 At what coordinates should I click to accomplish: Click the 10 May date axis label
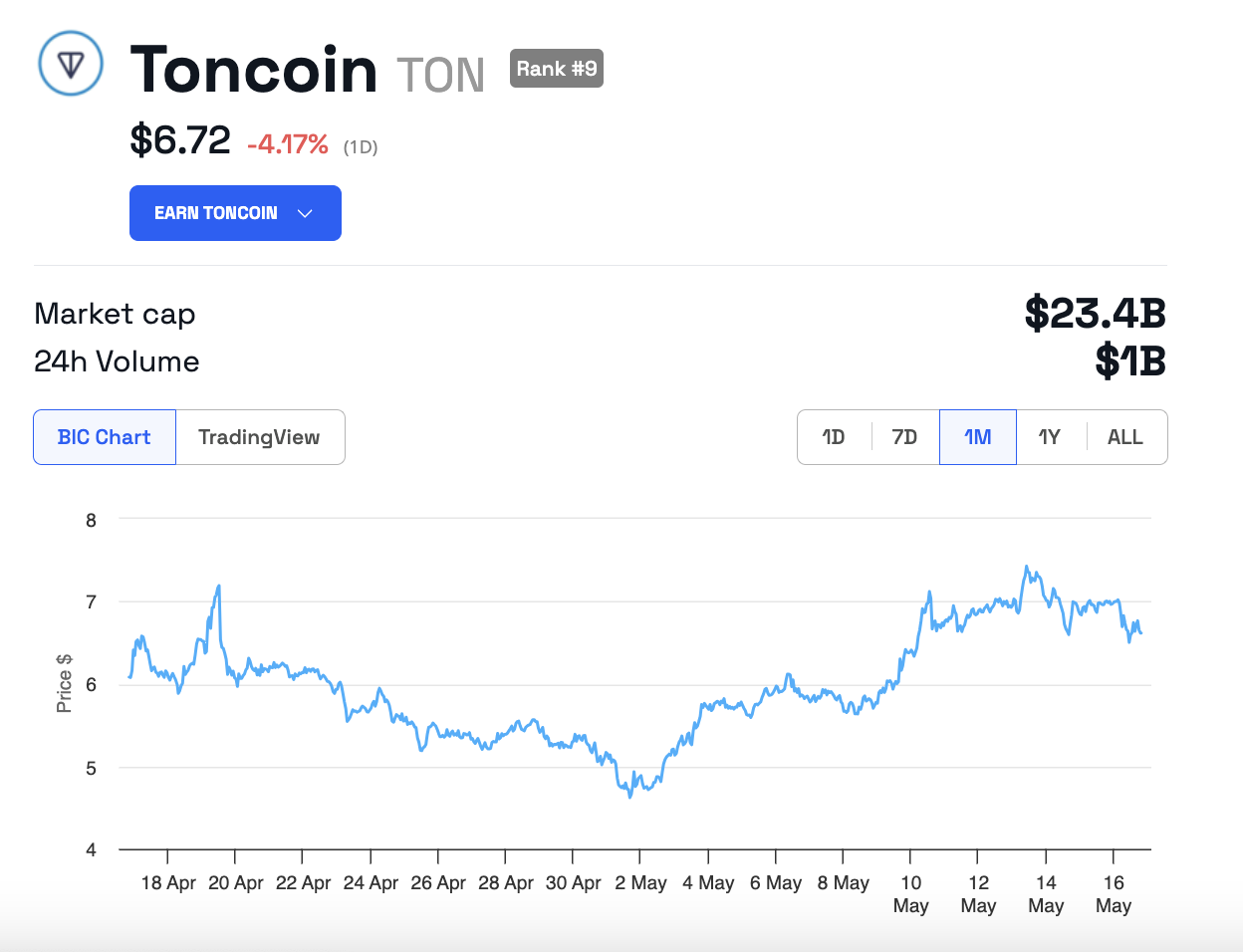[x=910, y=893]
